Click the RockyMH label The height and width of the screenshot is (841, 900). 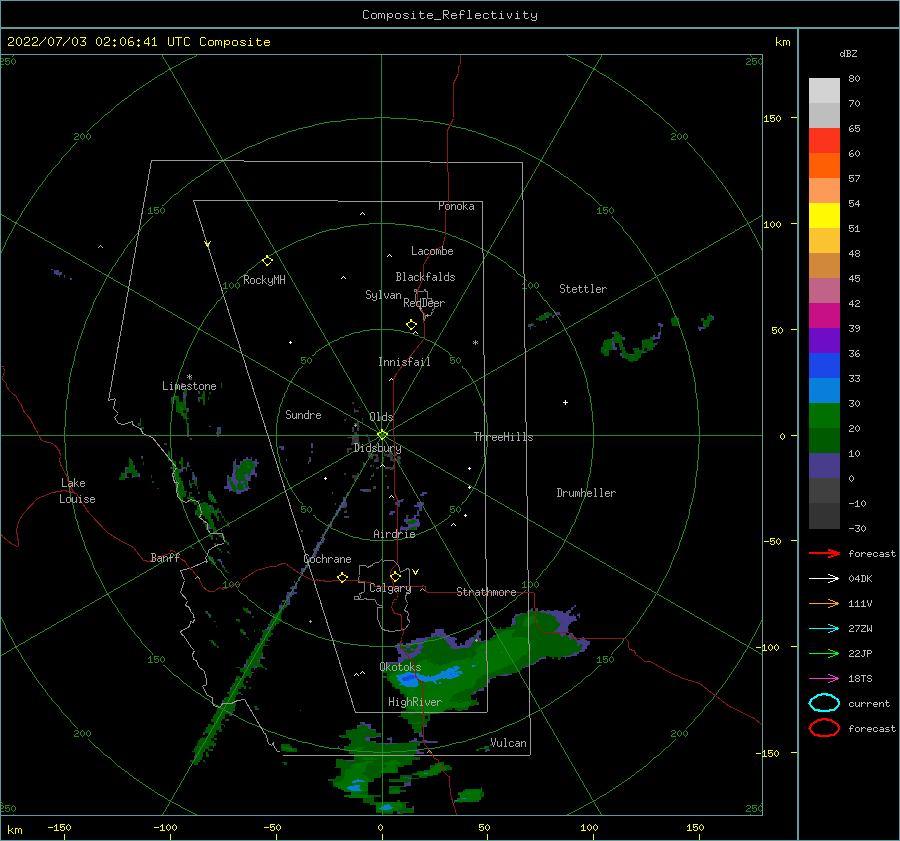pos(264,280)
